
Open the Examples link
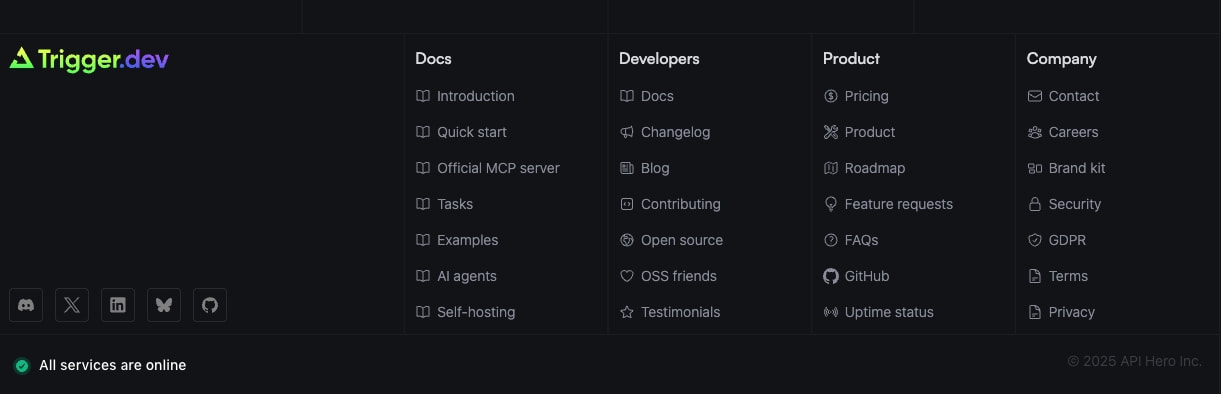(467, 240)
